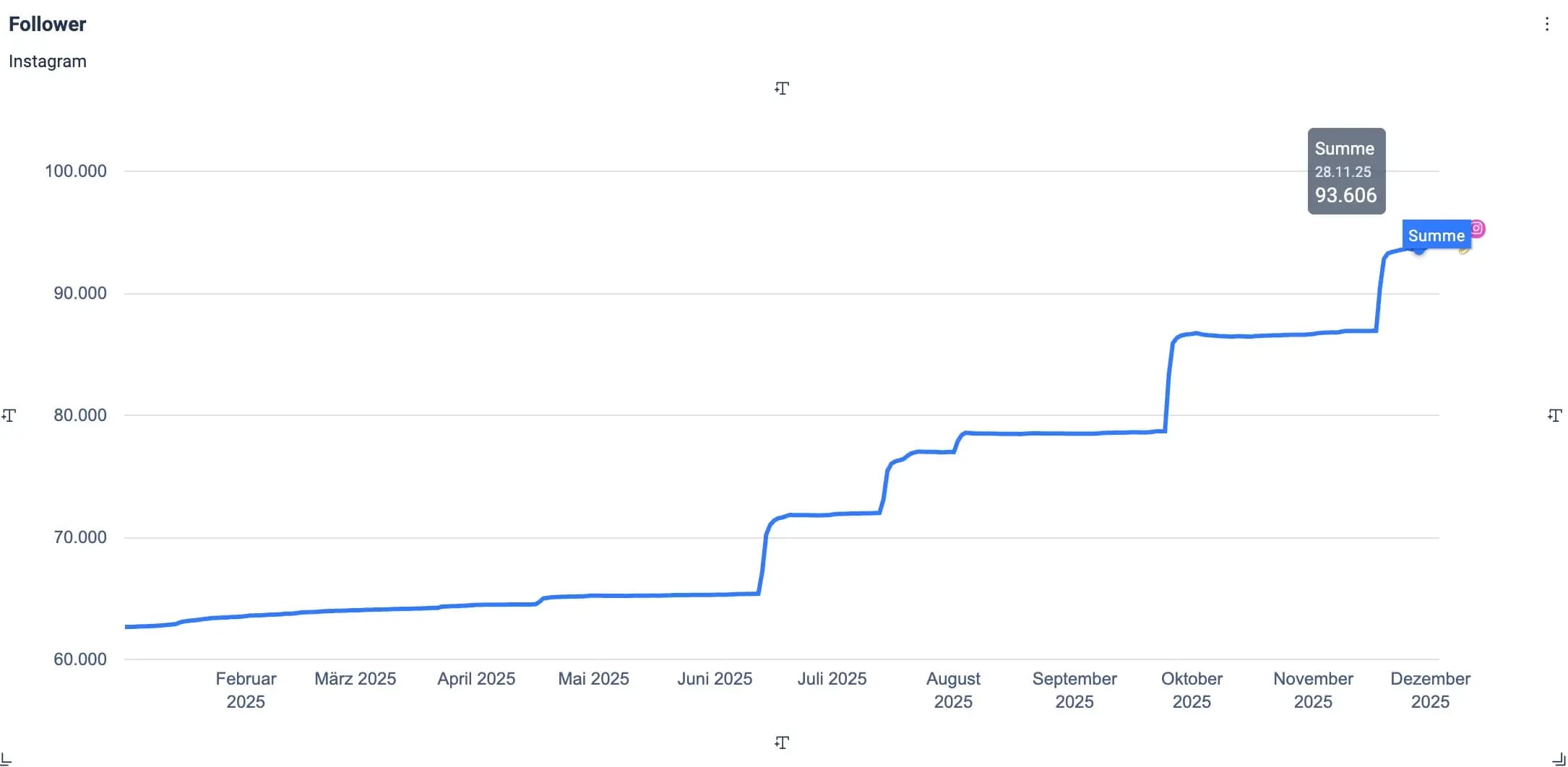
Task: Click the bottom-left corner handle icon
Action: pyautogui.click(x=7, y=758)
